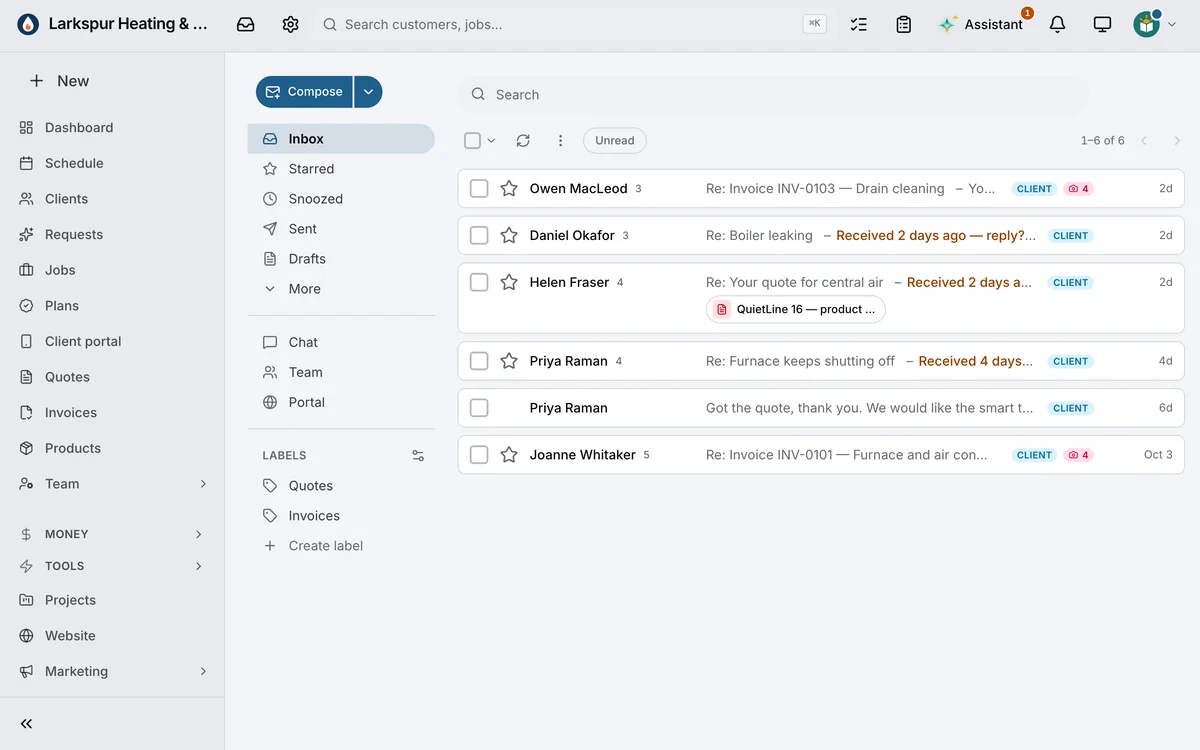This screenshot has height=750, width=1200.
Task: Switch to Chat view
Action: 341,342
